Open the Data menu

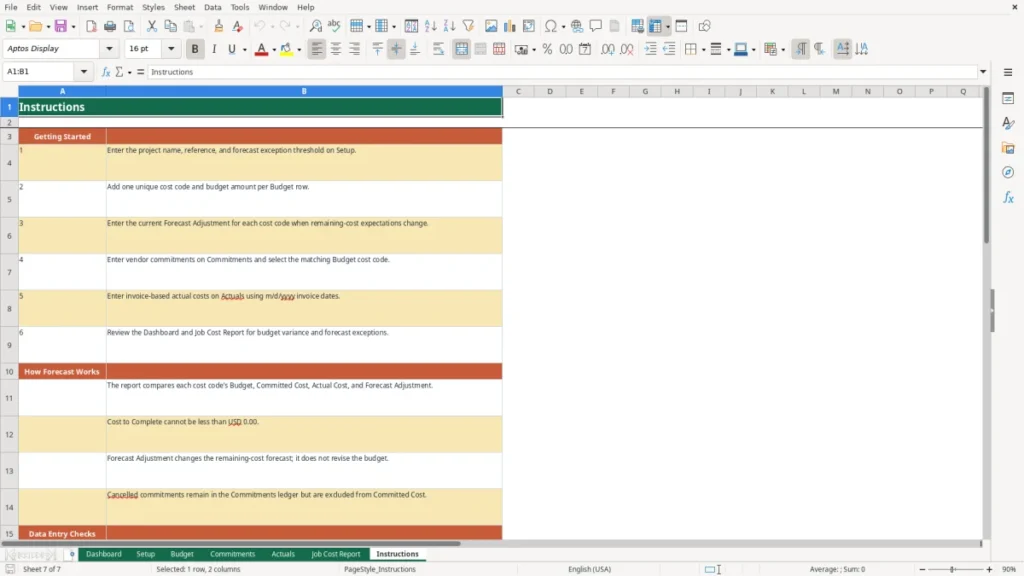point(212,7)
